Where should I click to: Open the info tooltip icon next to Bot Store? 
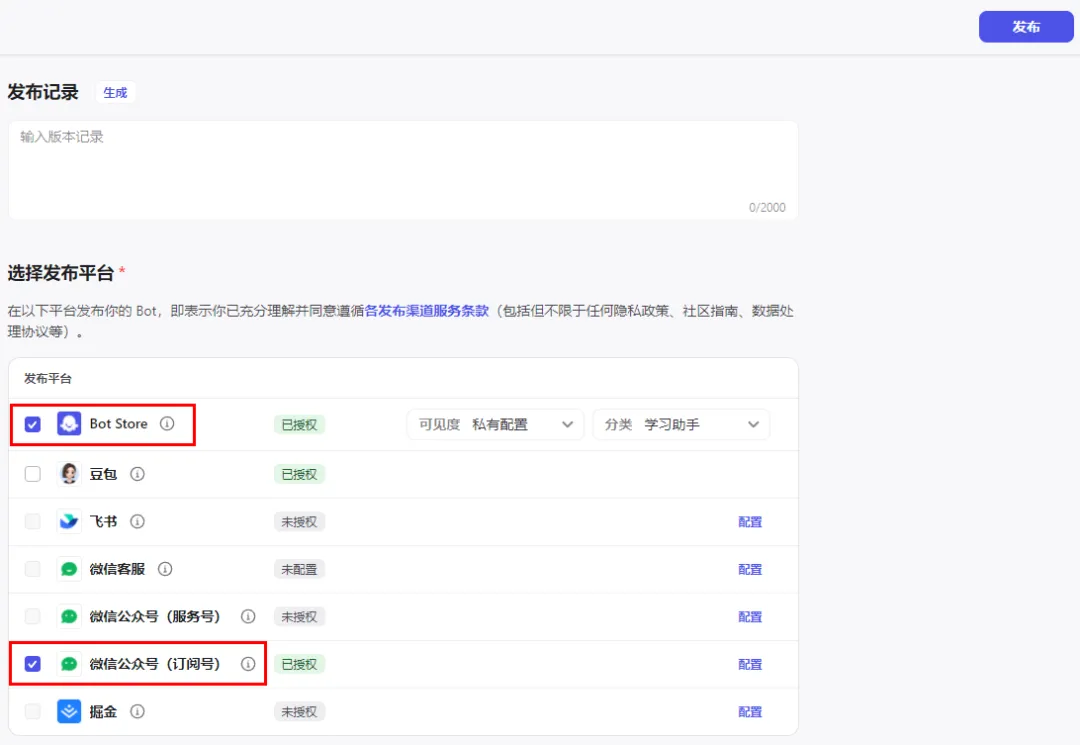click(165, 424)
